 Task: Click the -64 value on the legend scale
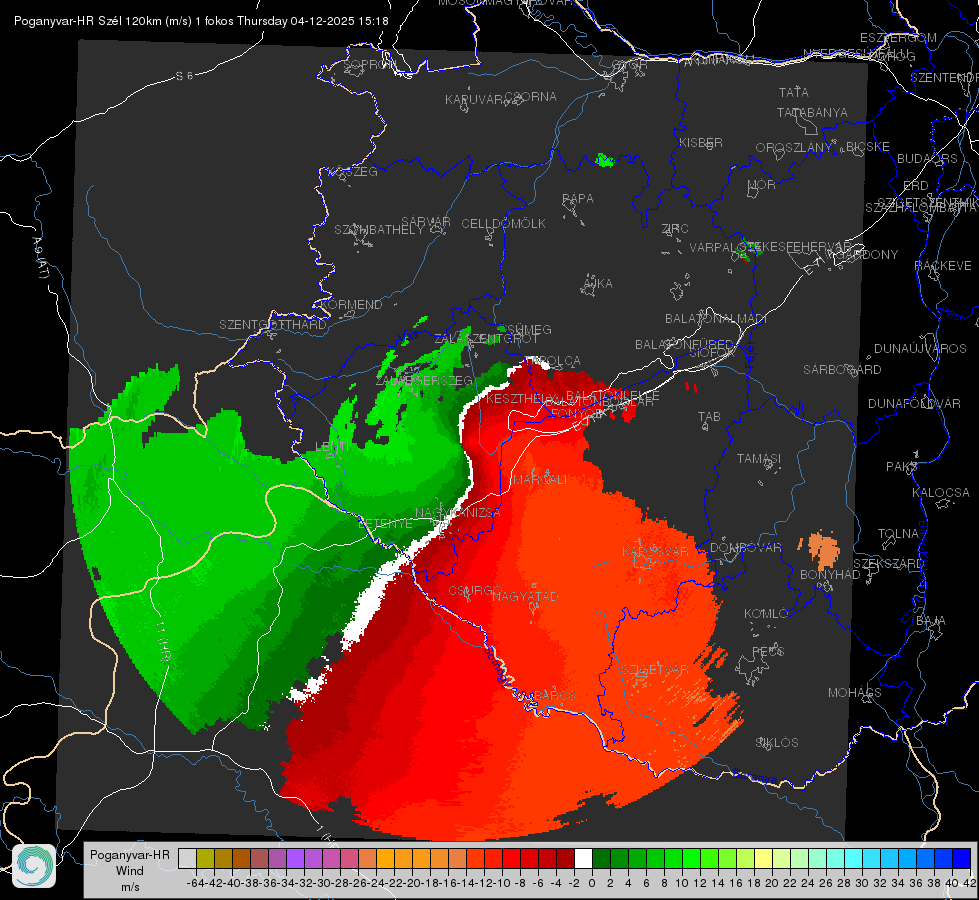click(195, 883)
